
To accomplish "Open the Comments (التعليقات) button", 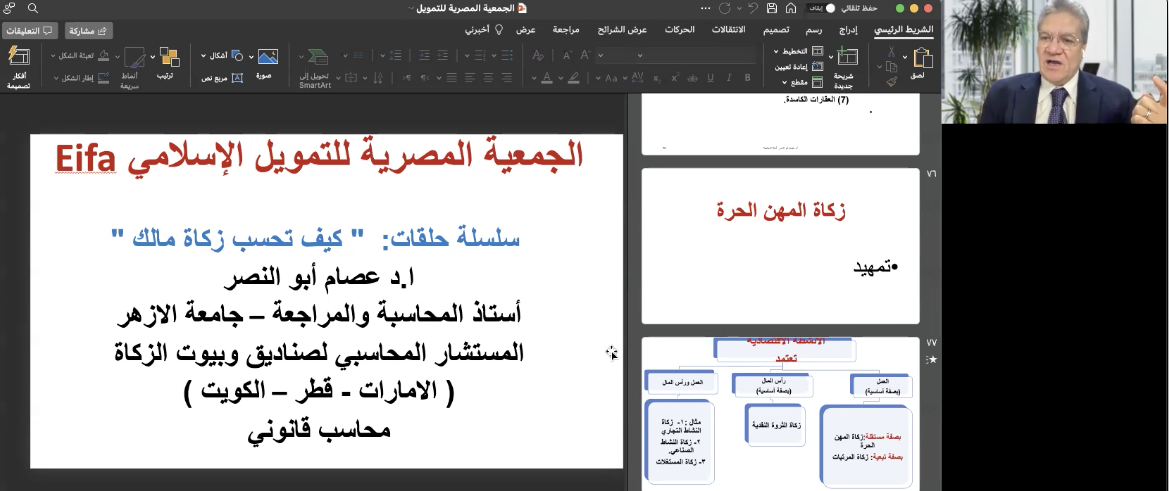I will coord(30,31).
